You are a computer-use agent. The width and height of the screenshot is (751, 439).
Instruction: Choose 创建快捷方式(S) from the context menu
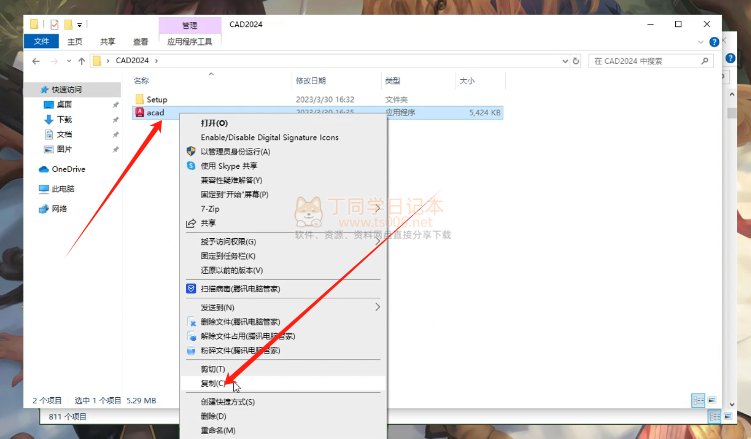[x=284, y=402]
